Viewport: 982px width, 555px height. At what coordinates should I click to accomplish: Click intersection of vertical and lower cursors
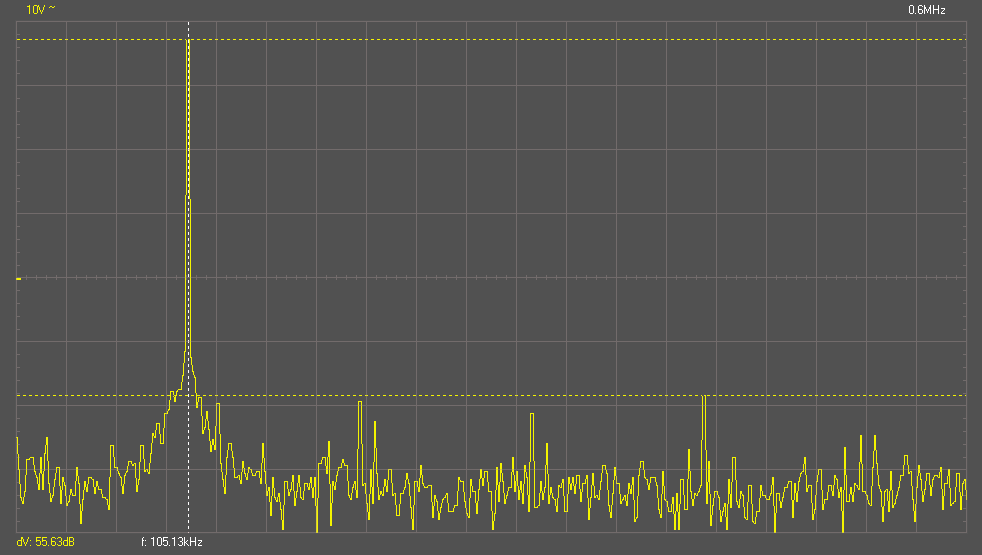point(188,395)
